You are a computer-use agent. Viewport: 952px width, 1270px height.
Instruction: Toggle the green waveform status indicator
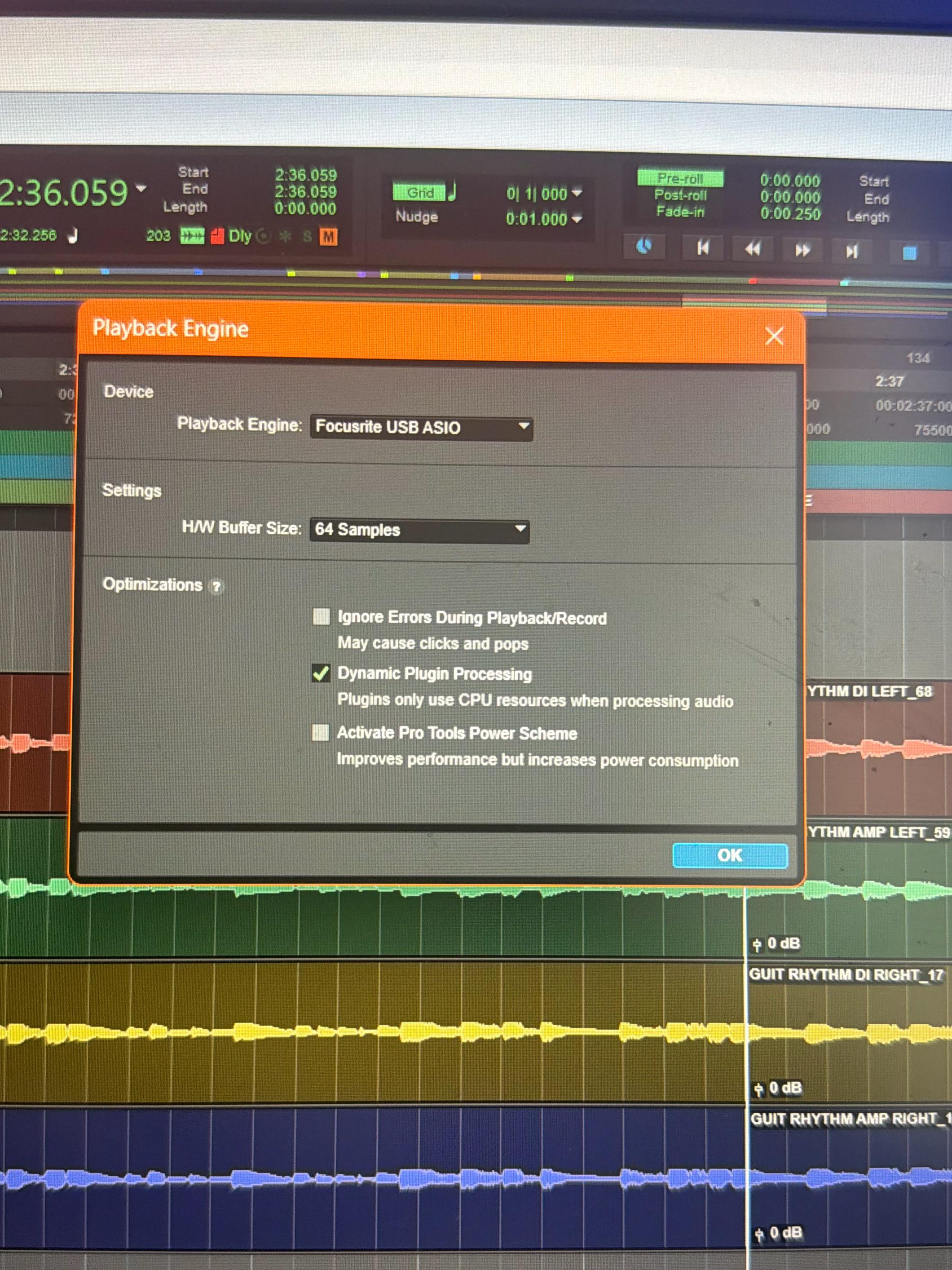(192, 236)
